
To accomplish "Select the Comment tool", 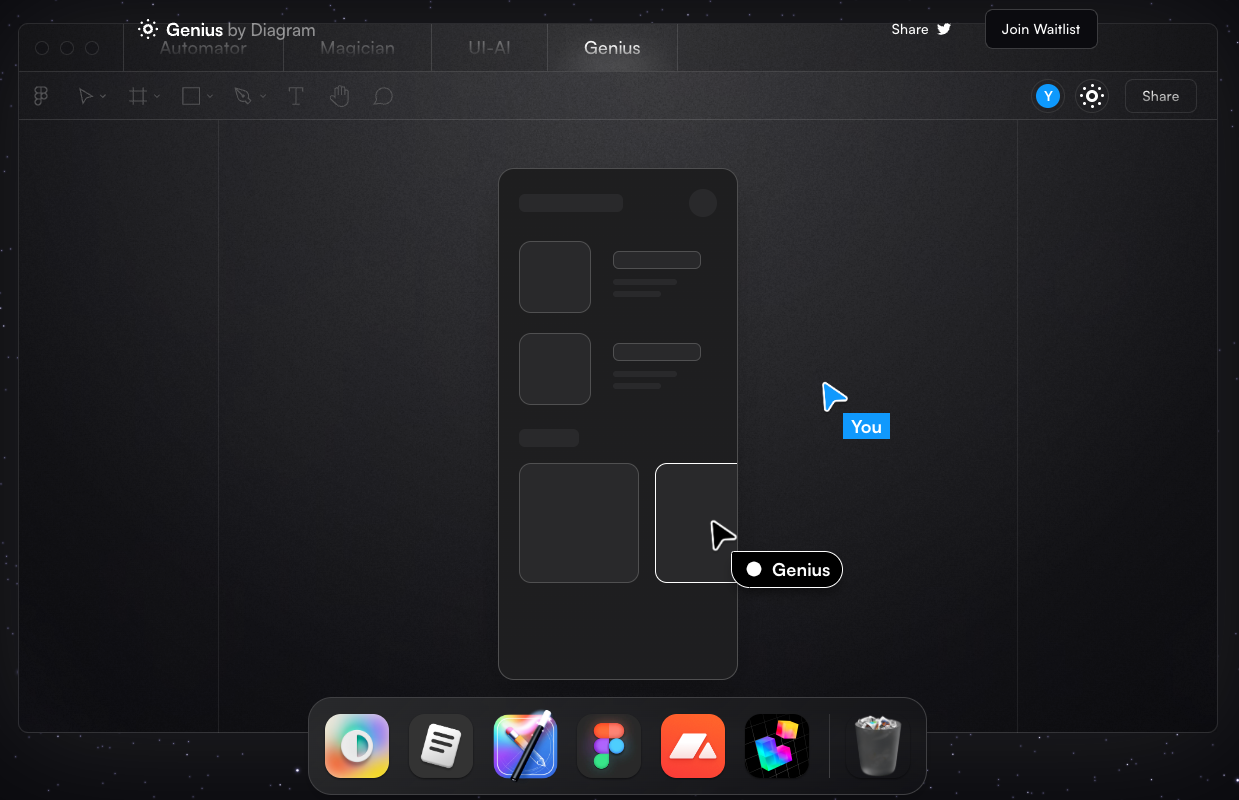I will [x=383, y=96].
